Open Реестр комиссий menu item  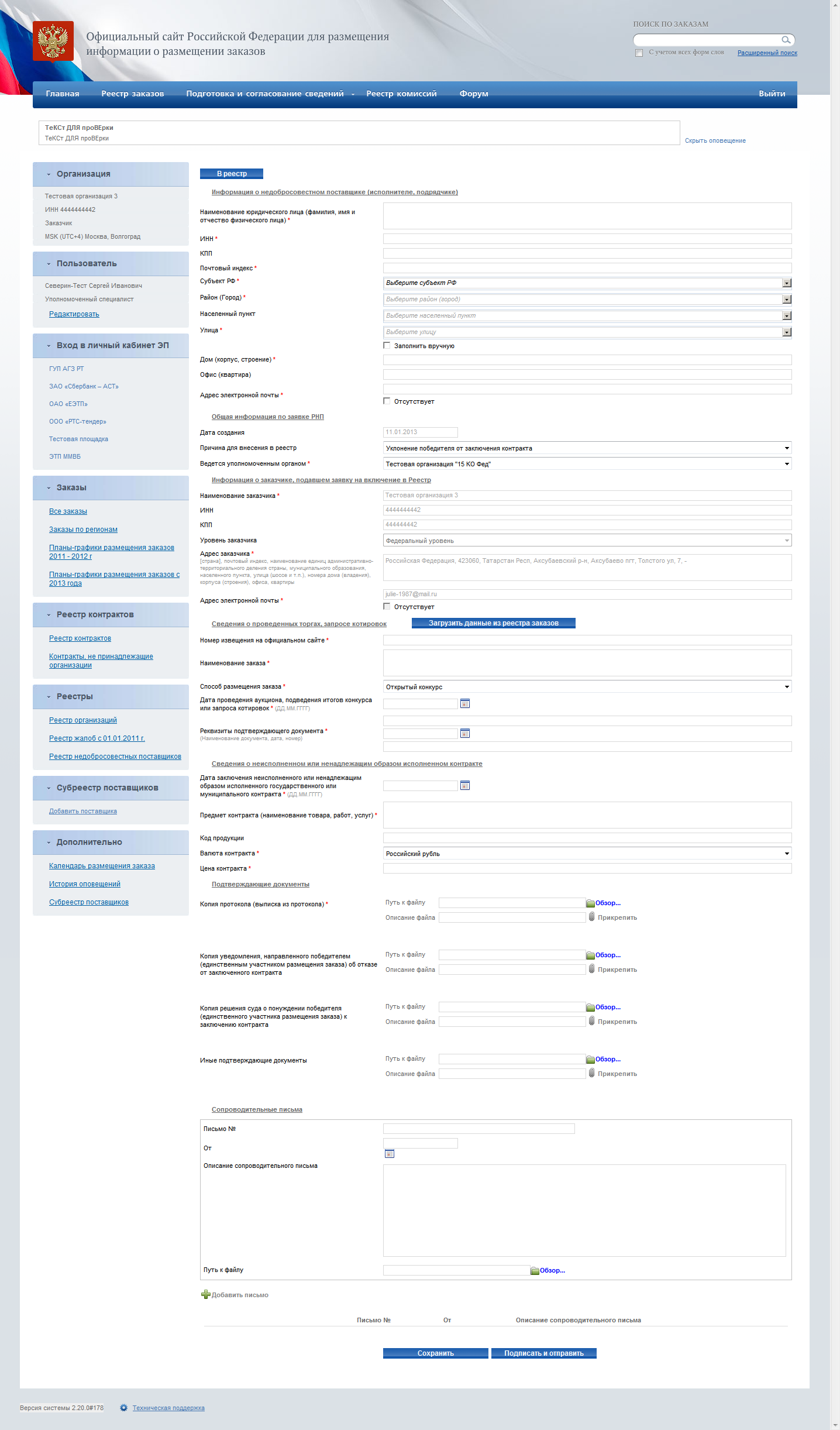(x=401, y=94)
